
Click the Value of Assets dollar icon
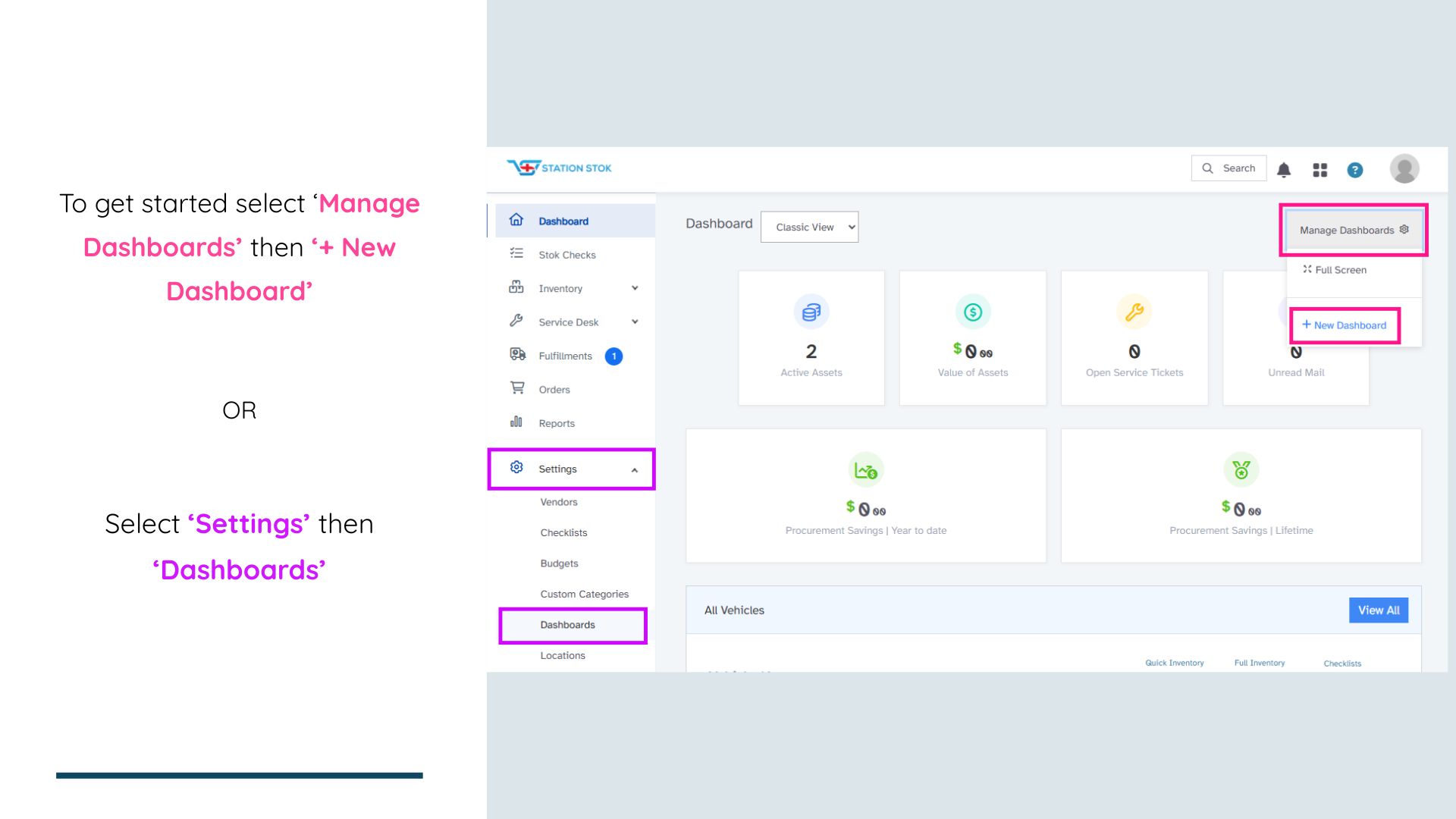pos(973,312)
